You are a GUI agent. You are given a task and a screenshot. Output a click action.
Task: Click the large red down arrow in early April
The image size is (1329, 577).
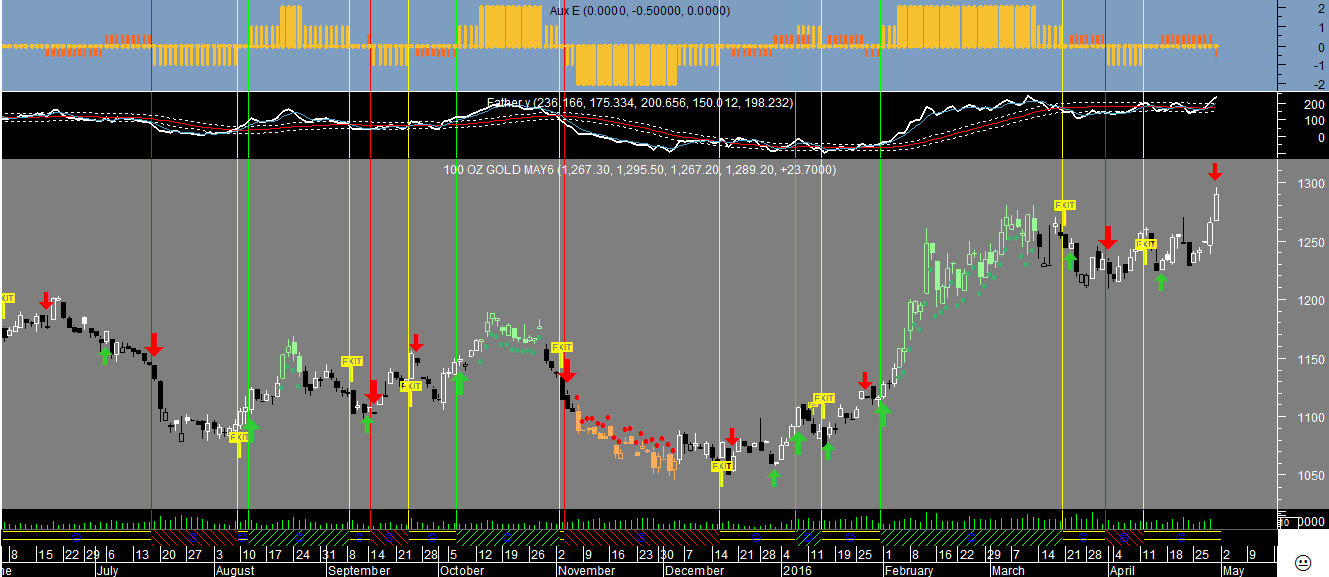(x=1108, y=238)
